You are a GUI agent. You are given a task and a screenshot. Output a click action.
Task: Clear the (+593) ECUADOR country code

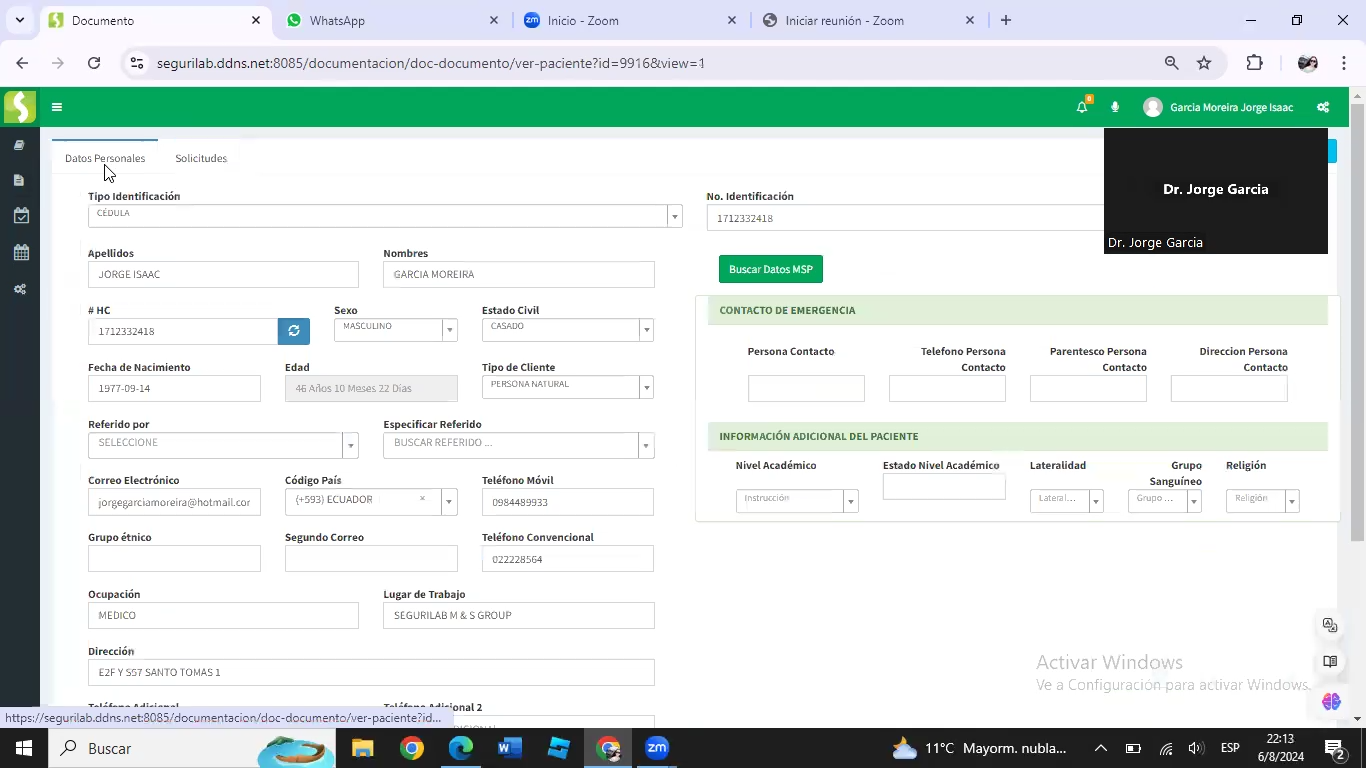tap(422, 499)
